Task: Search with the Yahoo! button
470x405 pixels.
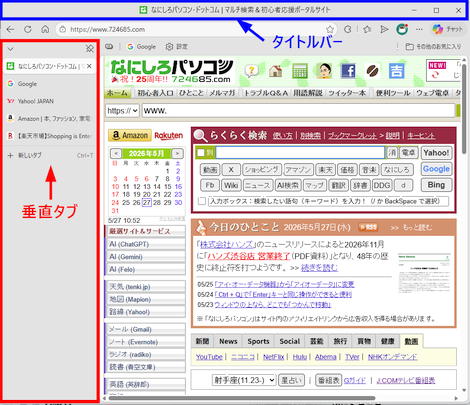Action: coord(436,153)
